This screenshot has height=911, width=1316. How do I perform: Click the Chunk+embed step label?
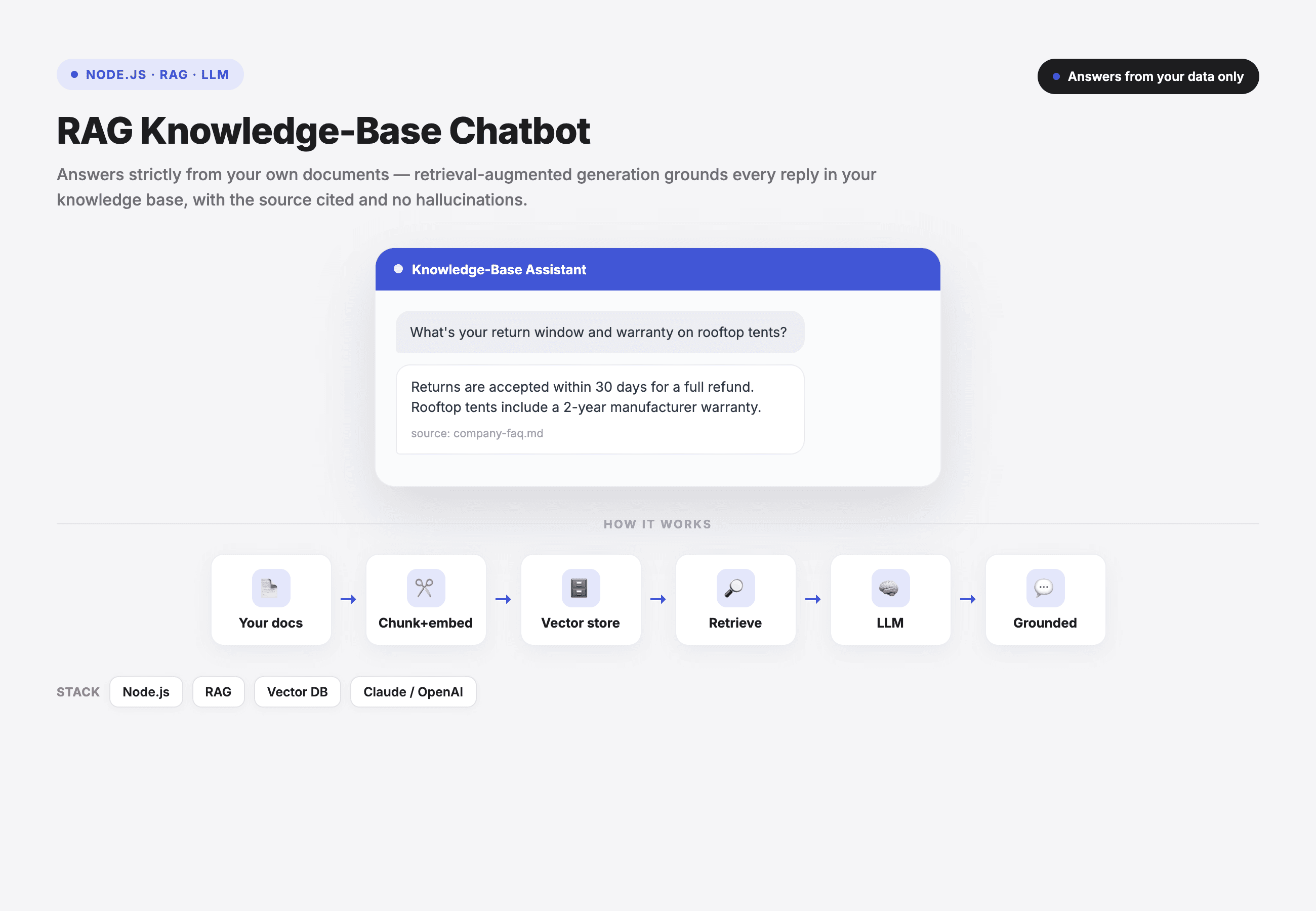pos(426,623)
